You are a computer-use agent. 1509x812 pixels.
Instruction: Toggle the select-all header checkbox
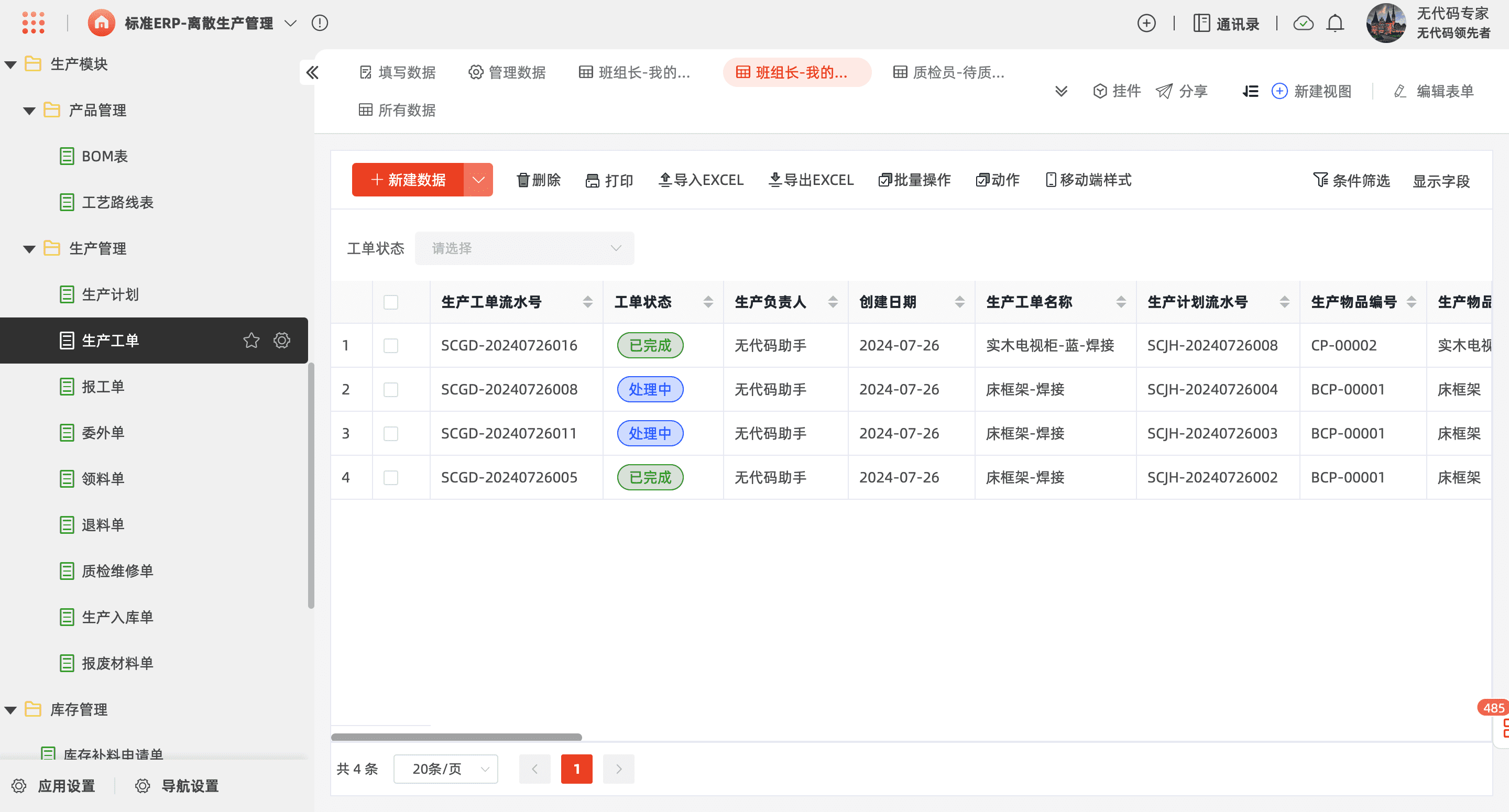(391, 302)
